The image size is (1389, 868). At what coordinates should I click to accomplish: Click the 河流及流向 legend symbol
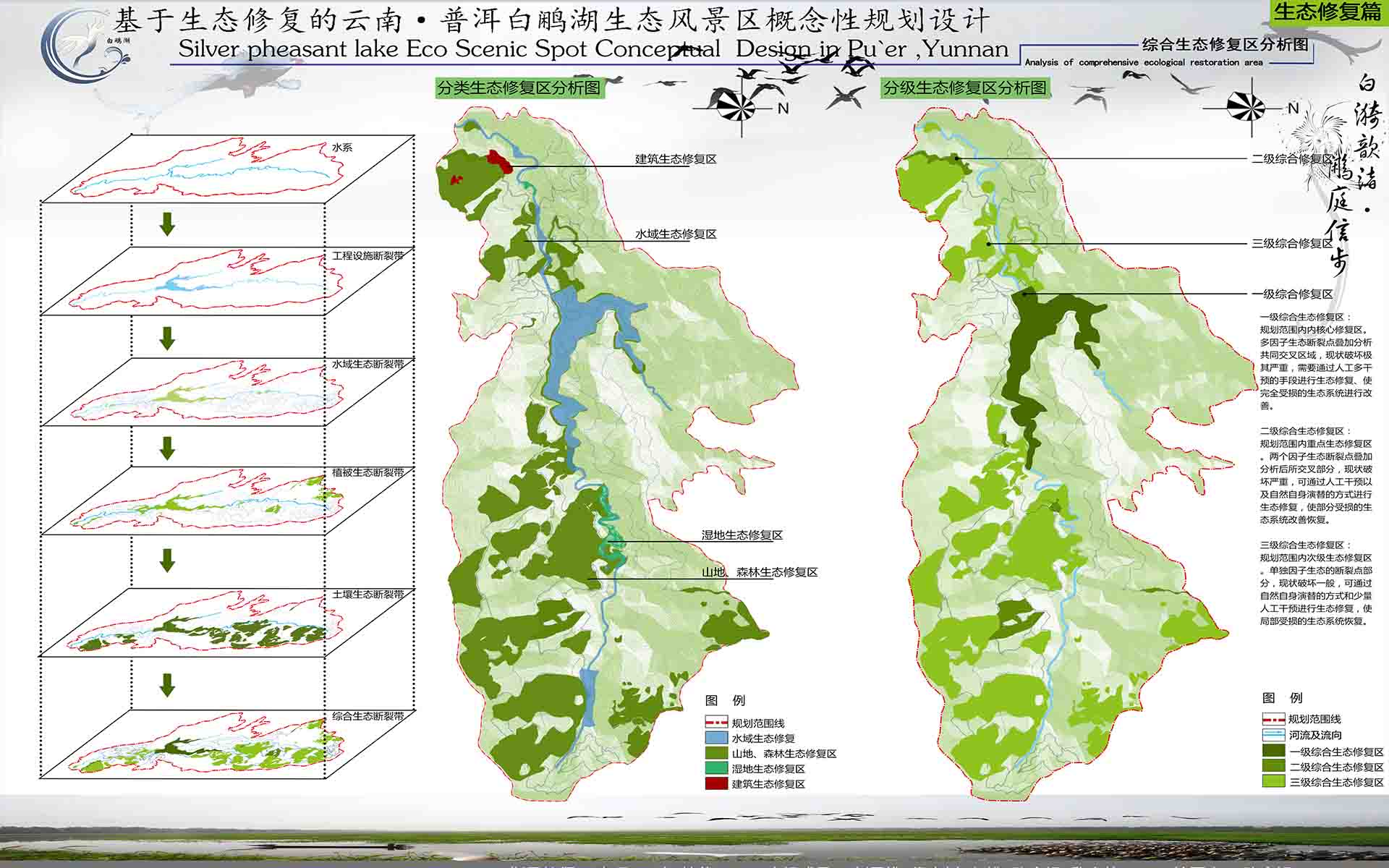pyautogui.click(x=1273, y=735)
